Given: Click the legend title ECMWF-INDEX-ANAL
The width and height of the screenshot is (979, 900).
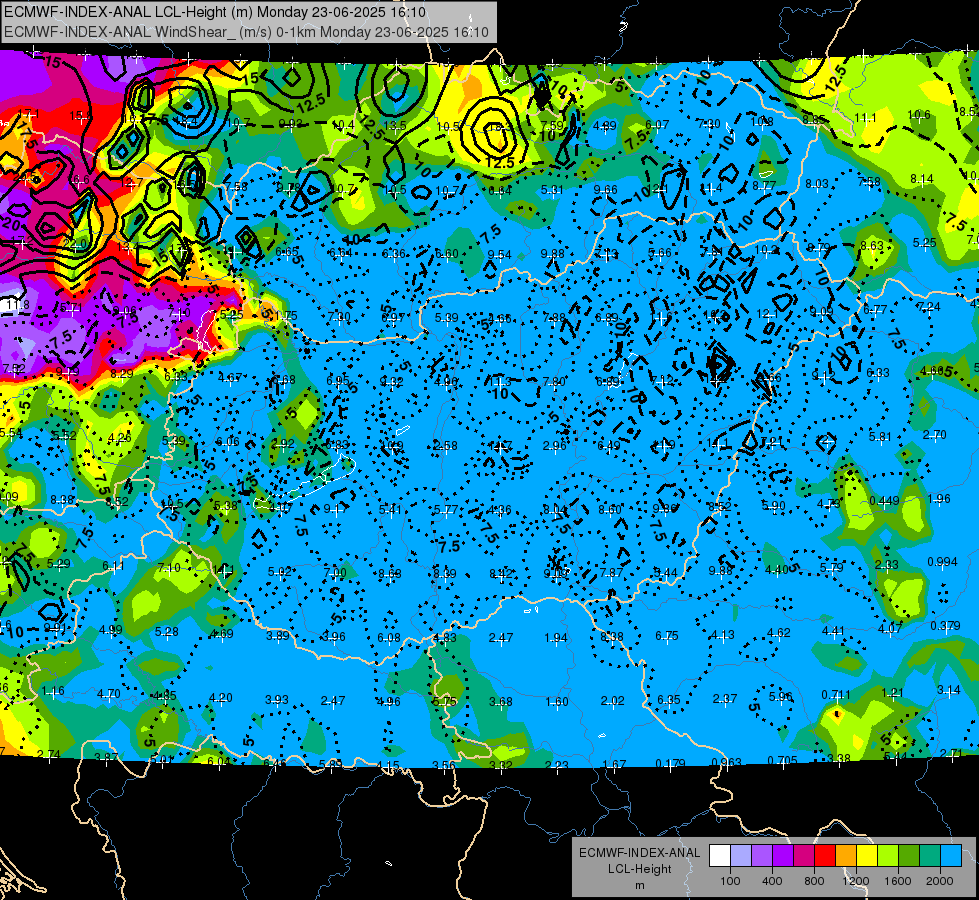Looking at the screenshot, I should pyautogui.click(x=639, y=853).
